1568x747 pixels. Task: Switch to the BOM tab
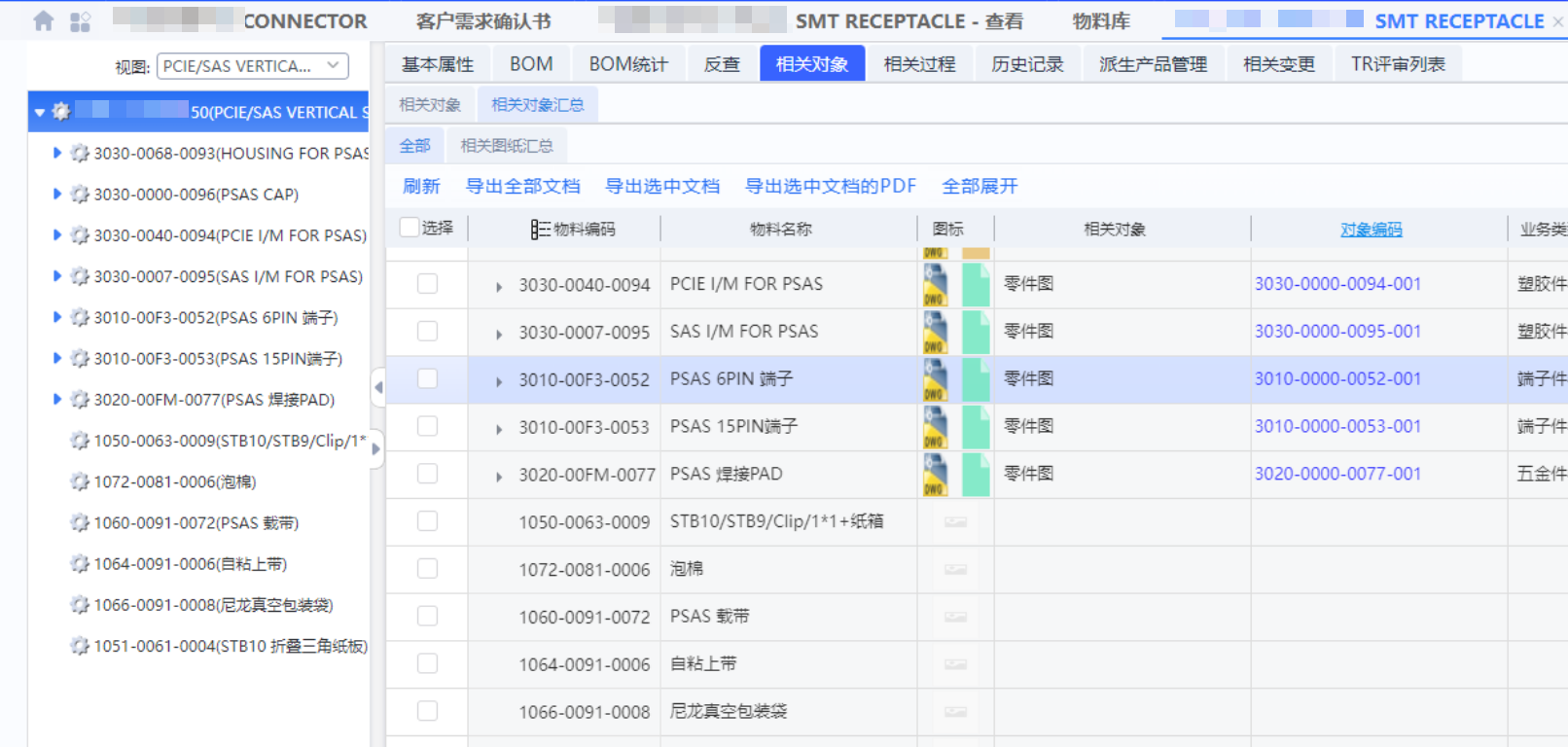[531, 64]
